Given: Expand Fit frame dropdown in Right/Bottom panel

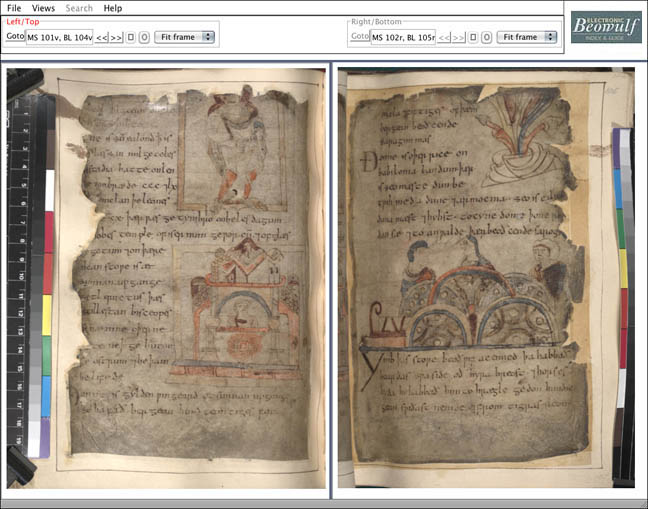Looking at the screenshot, I should 527,37.
